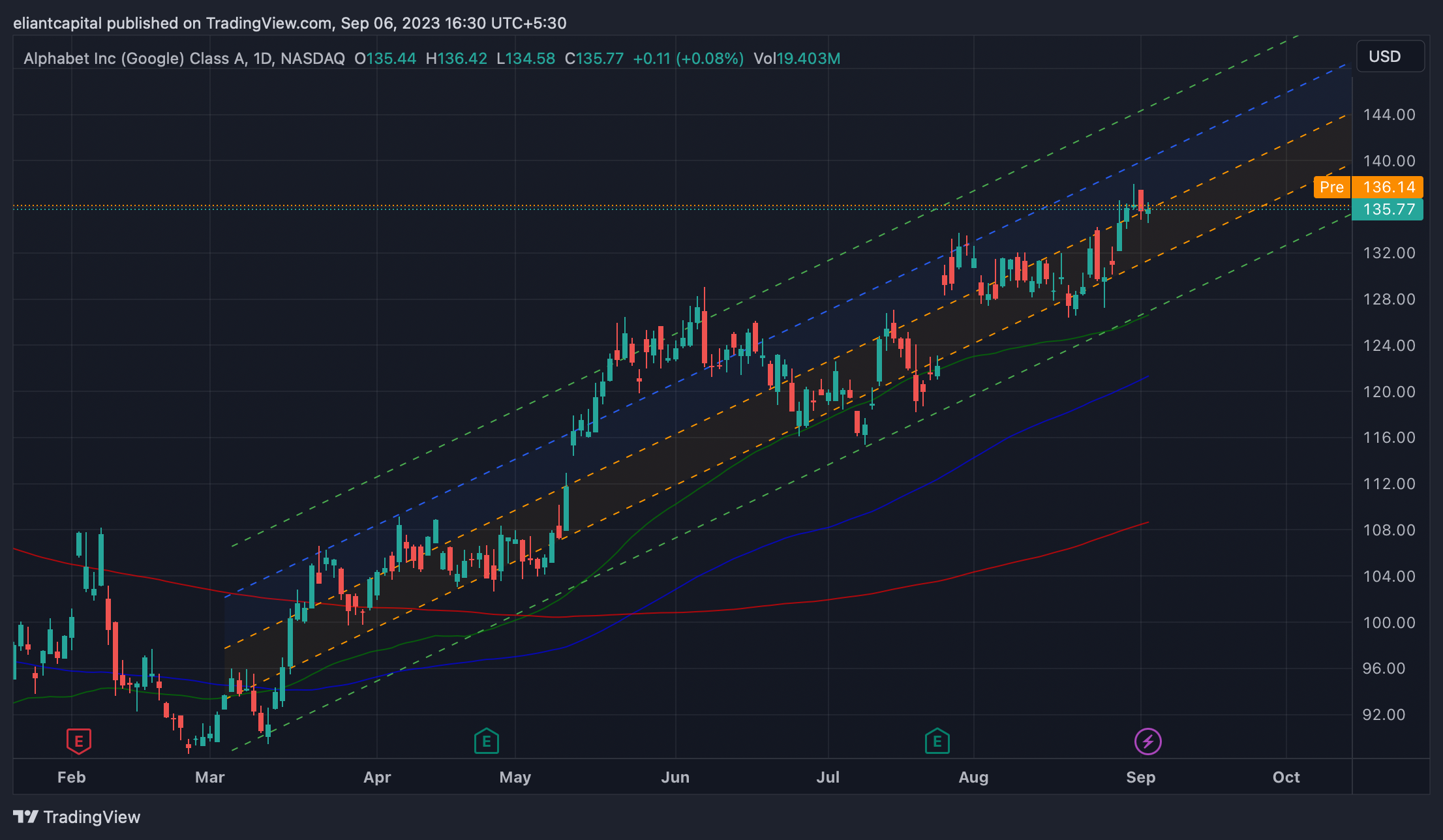Screen dimensions: 1443x840
Task: Open the USD currency selector
Action: click(x=1390, y=57)
